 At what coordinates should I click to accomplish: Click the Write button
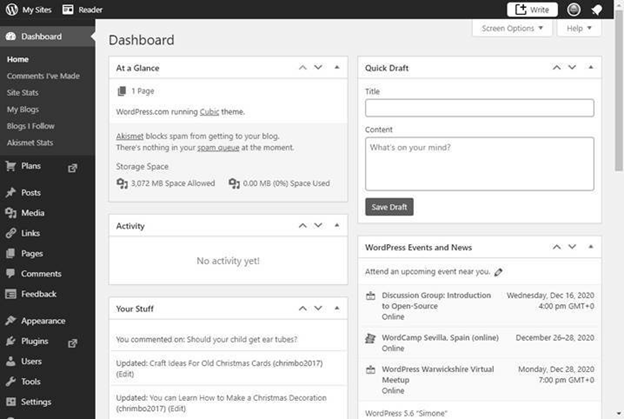pos(532,10)
